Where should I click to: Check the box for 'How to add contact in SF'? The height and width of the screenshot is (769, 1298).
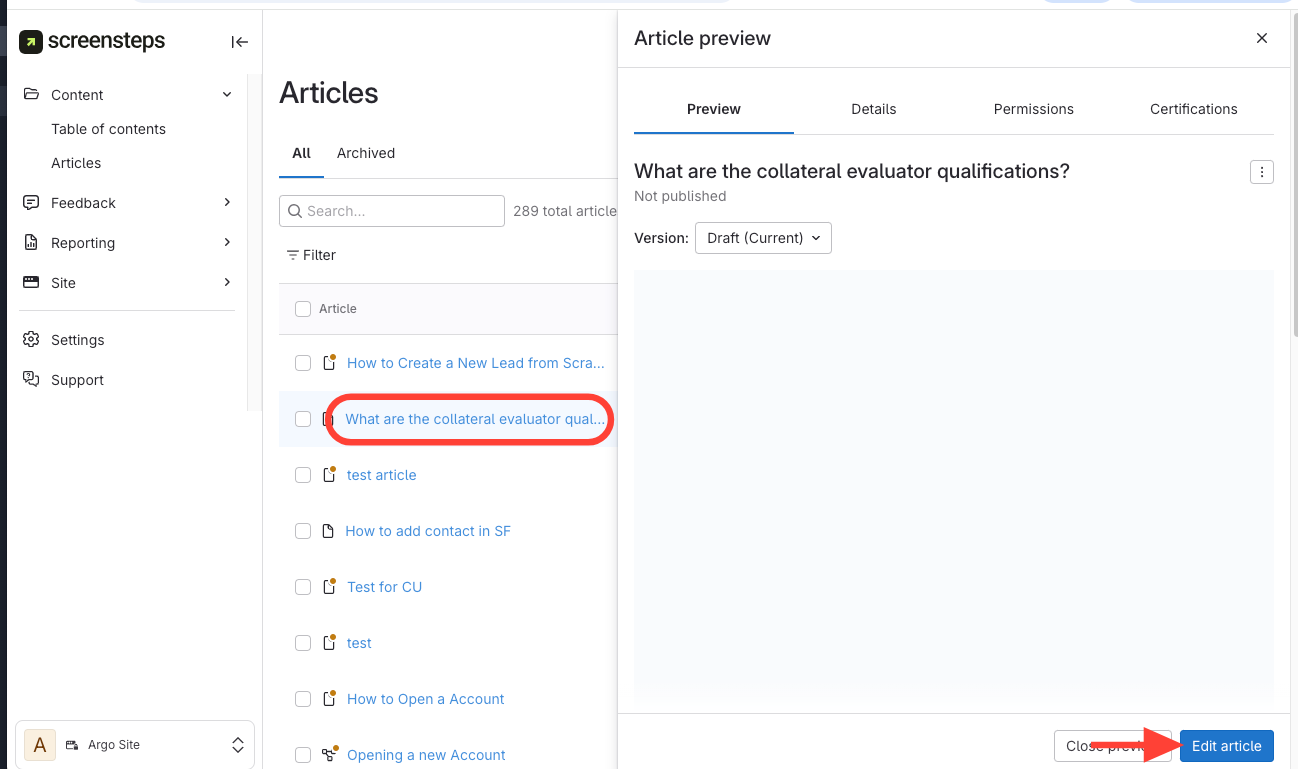tap(303, 531)
